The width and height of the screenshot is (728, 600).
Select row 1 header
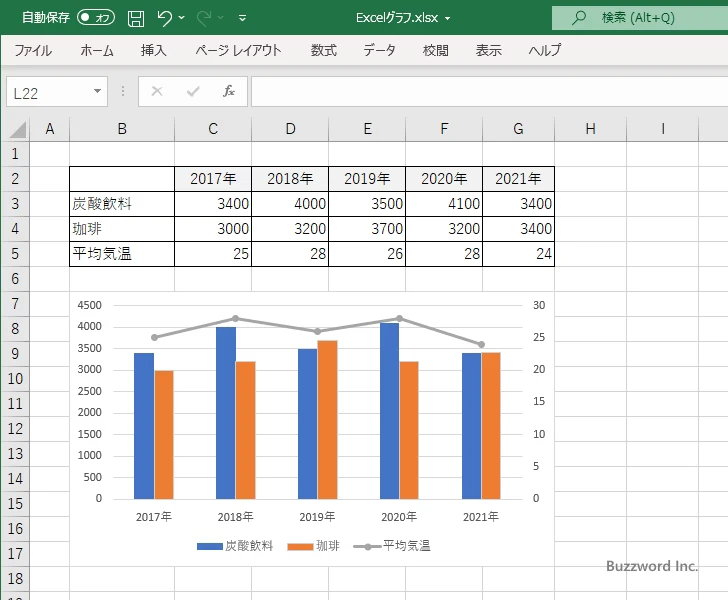pyautogui.click(x=15, y=154)
